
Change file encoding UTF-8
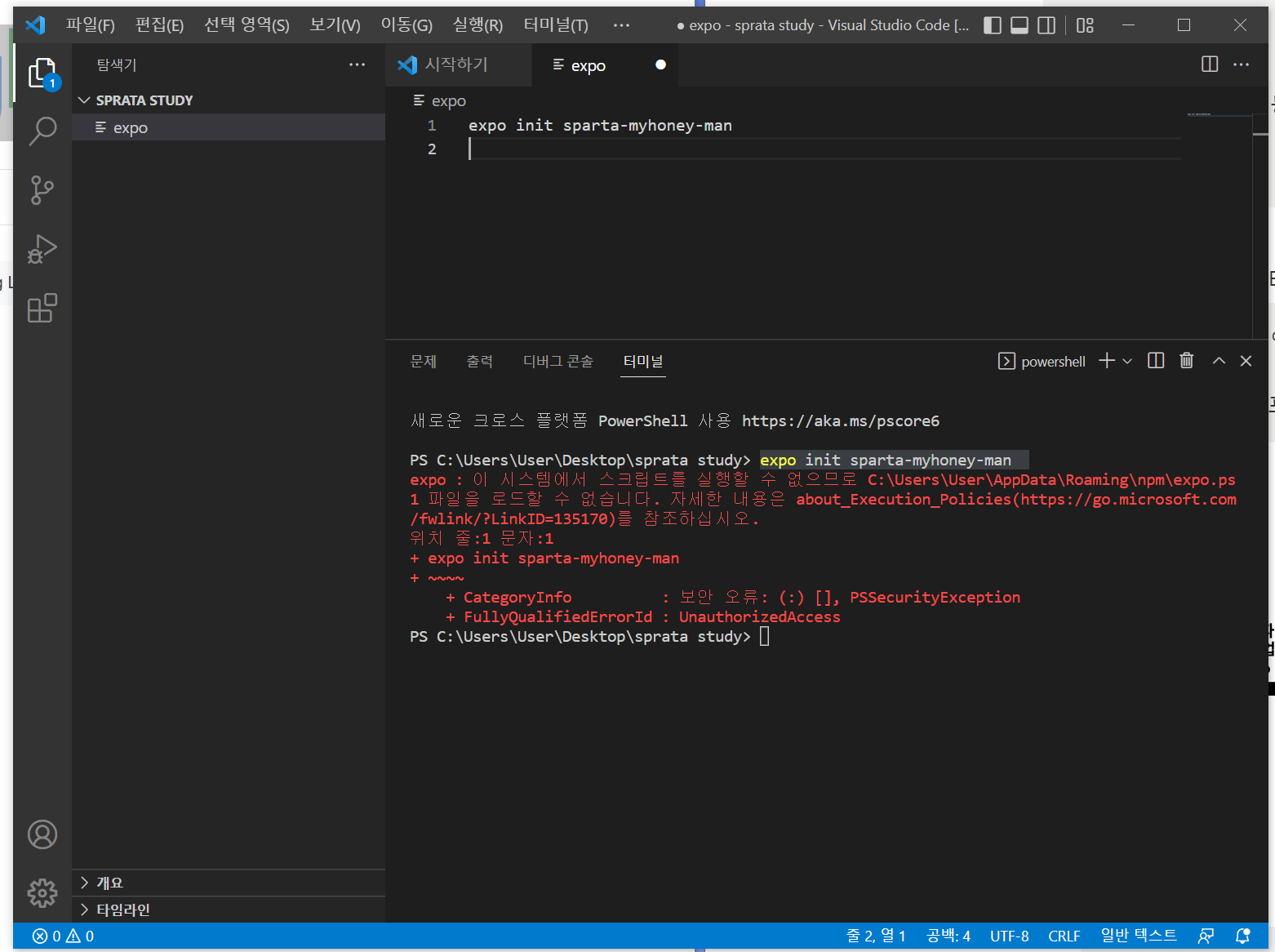(1009, 936)
